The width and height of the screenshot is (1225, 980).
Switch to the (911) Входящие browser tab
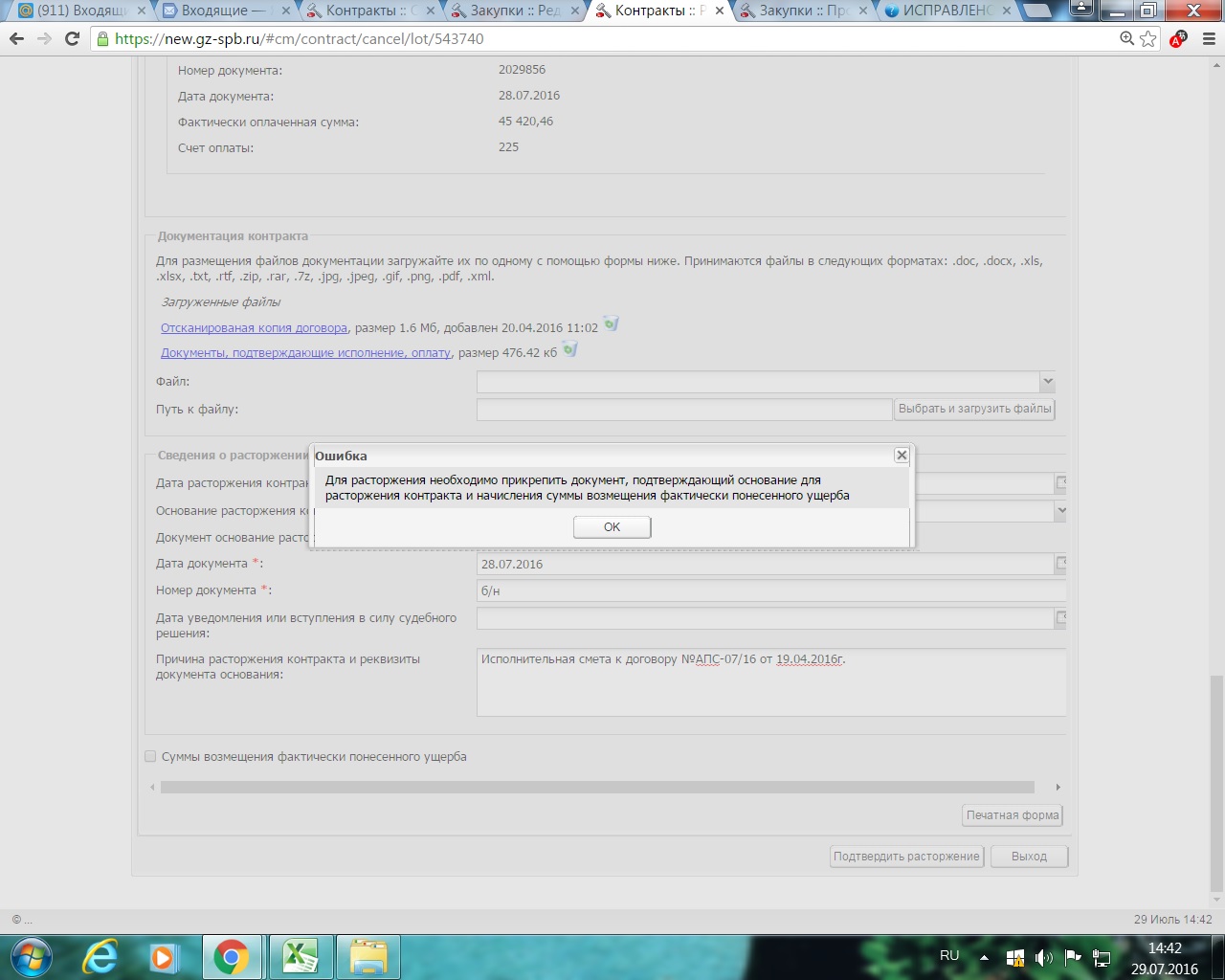pos(81,11)
